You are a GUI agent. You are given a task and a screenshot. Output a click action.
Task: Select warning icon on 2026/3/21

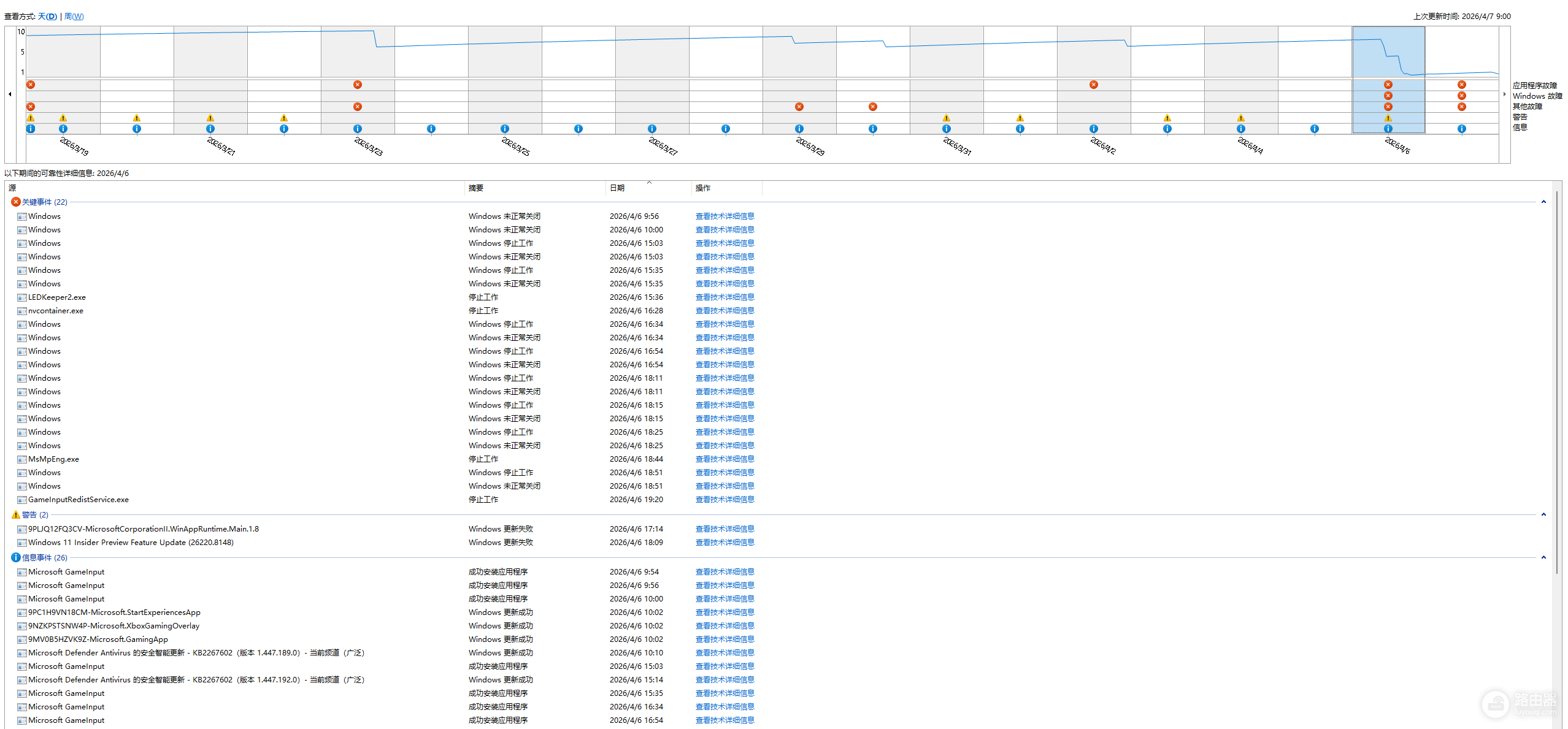[x=210, y=118]
